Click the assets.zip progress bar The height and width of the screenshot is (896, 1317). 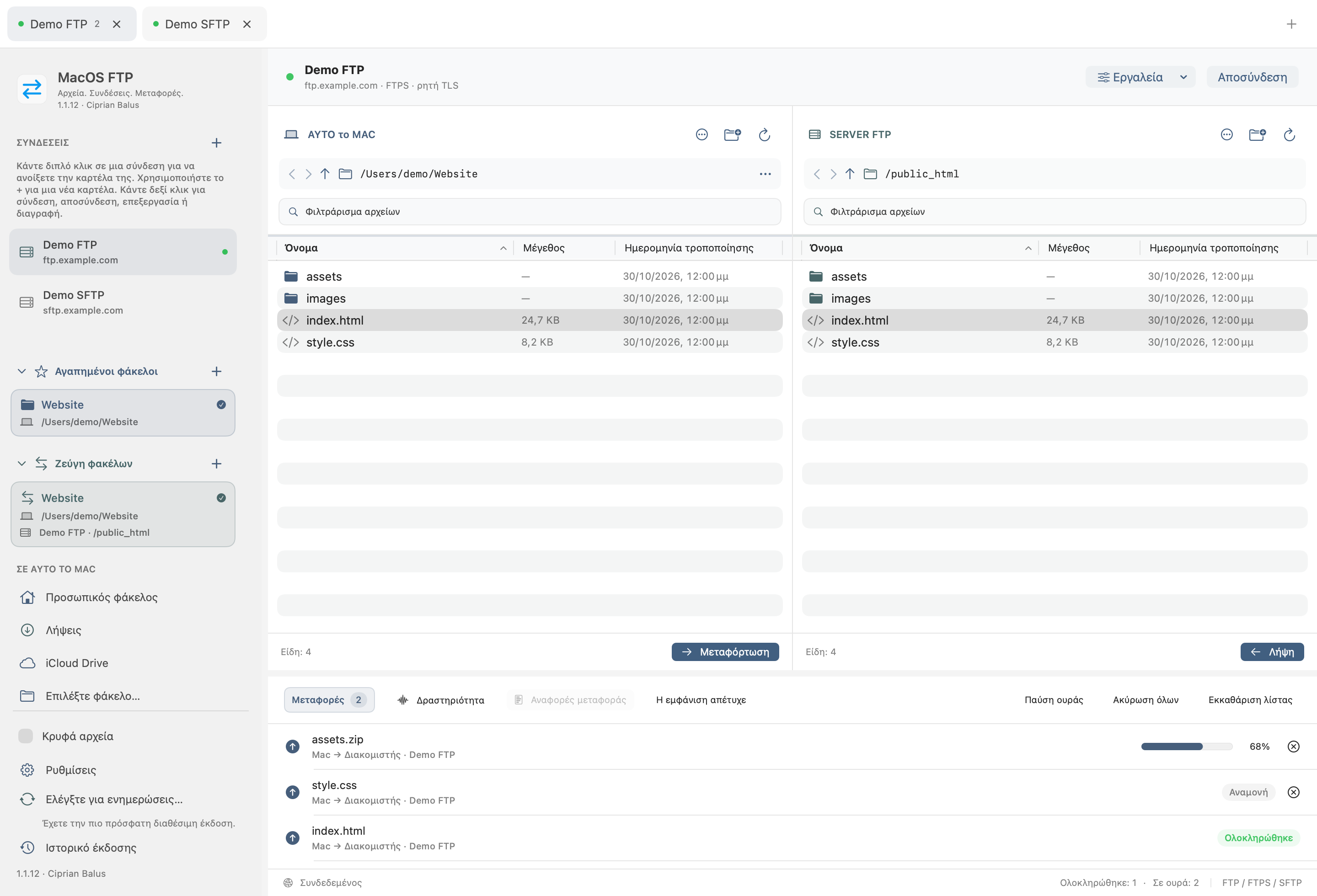coord(1187,747)
